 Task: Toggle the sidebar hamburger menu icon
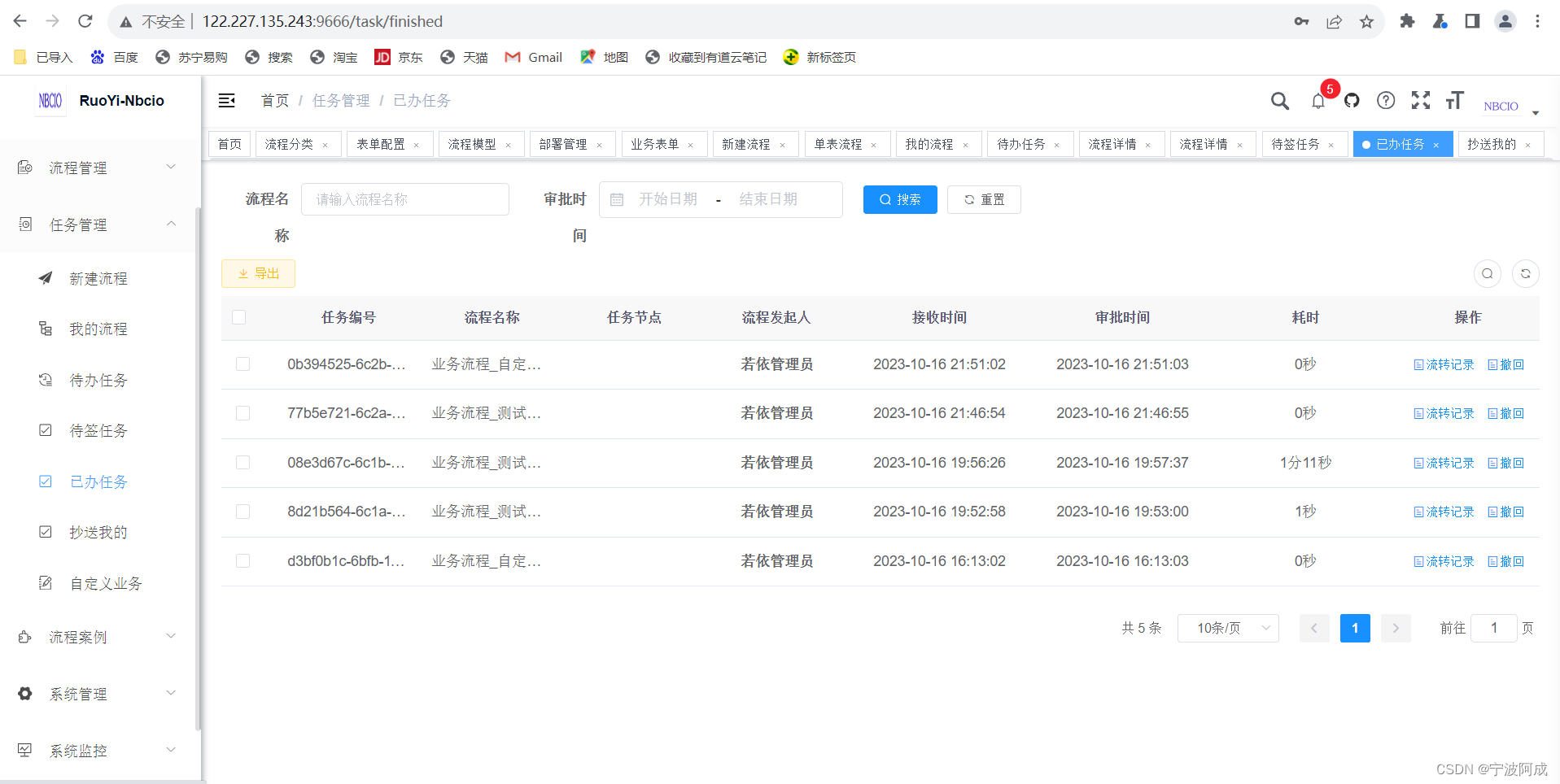pos(227,101)
